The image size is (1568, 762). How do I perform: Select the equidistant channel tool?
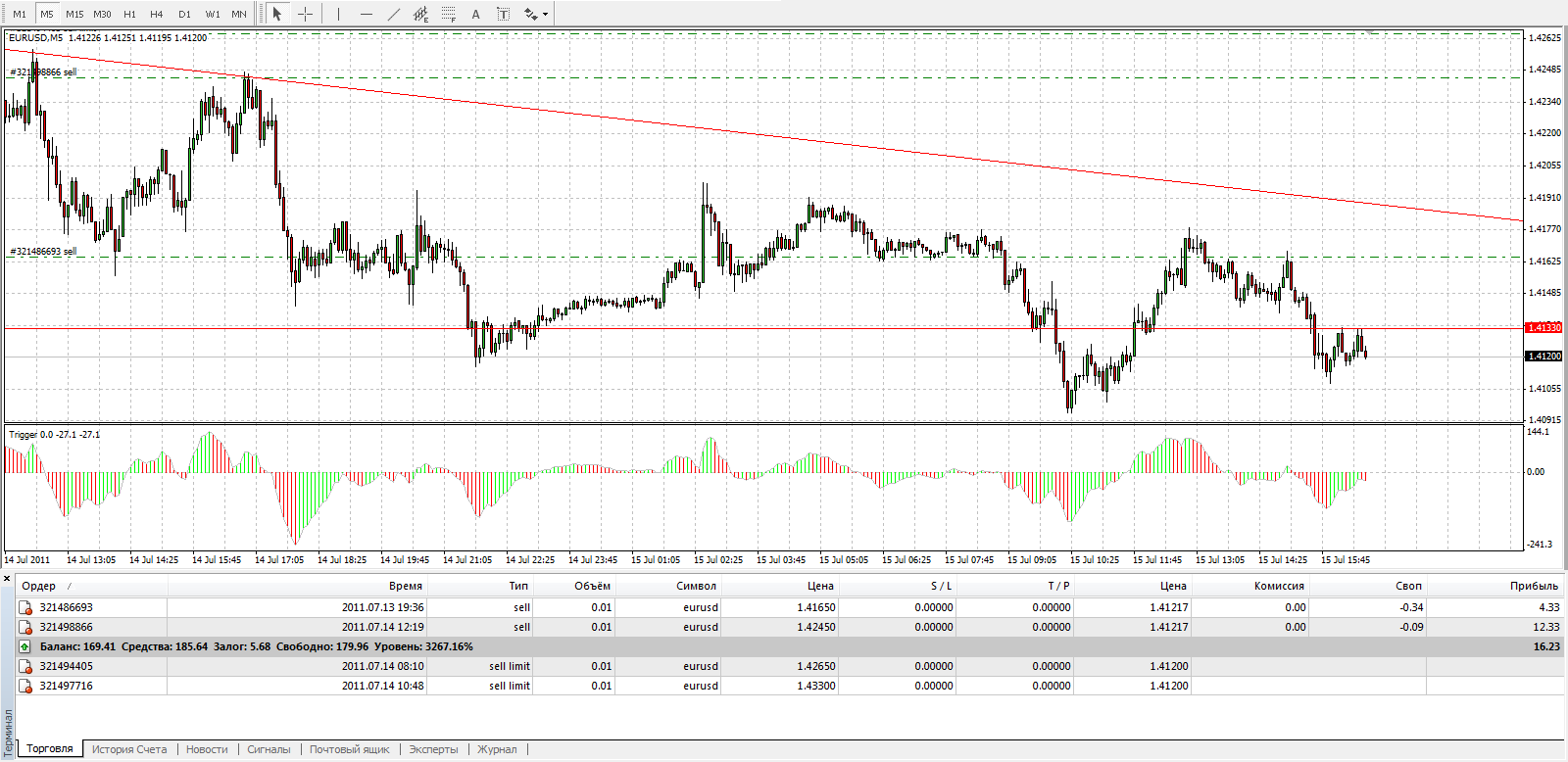click(420, 14)
